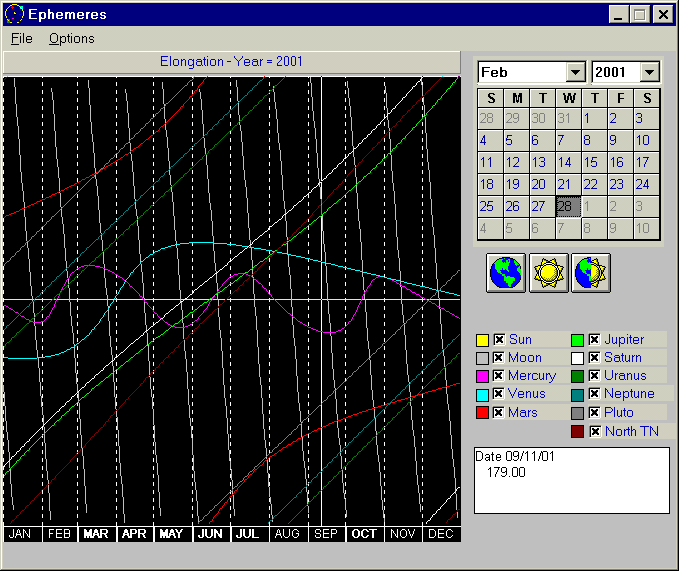Viewport: 679px width, 571px height.
Task: Select the highlighted day 28 in calendar
Action: click(x=568, y=206)
